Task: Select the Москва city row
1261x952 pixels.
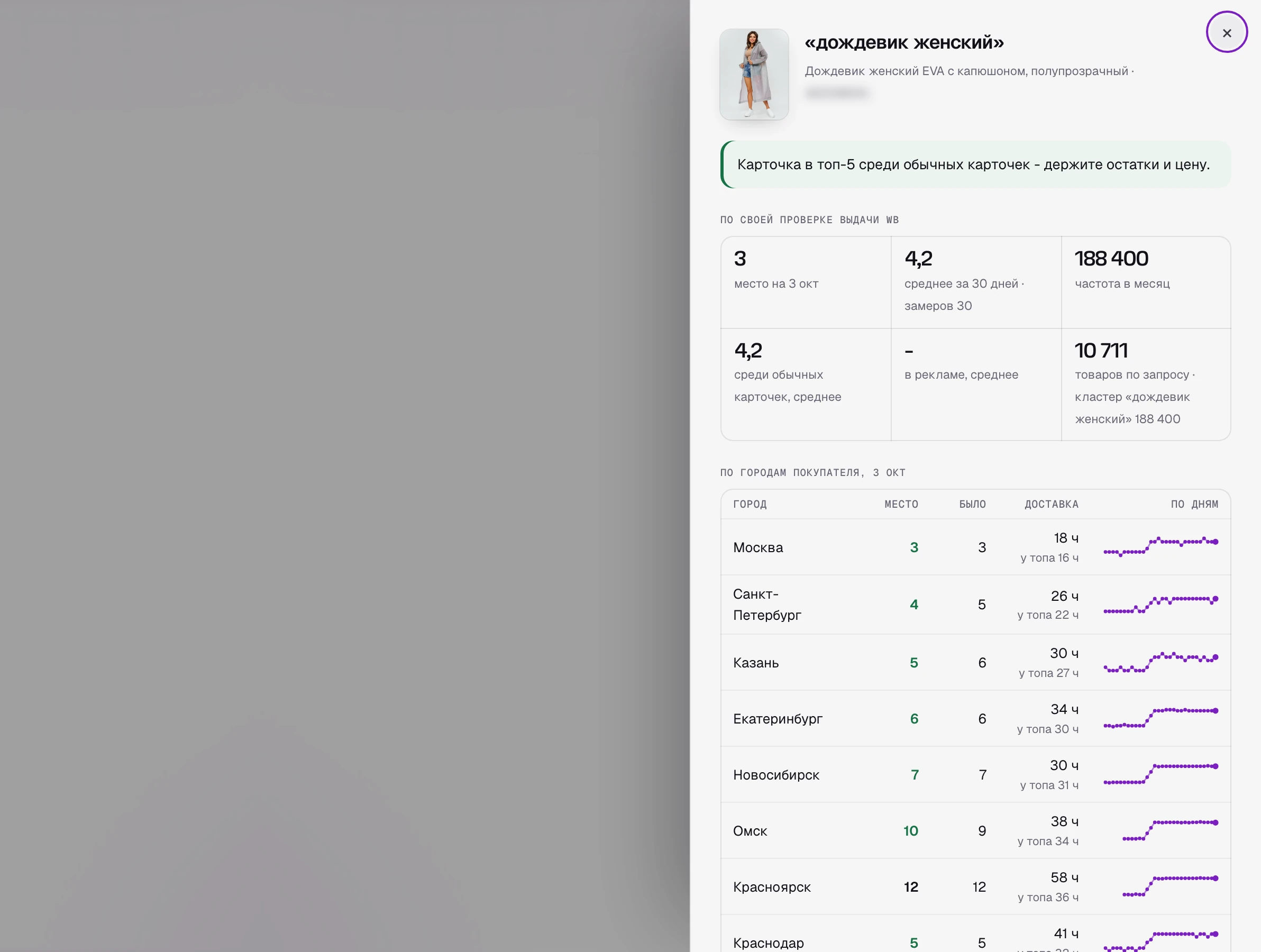Action: (975, 547)
